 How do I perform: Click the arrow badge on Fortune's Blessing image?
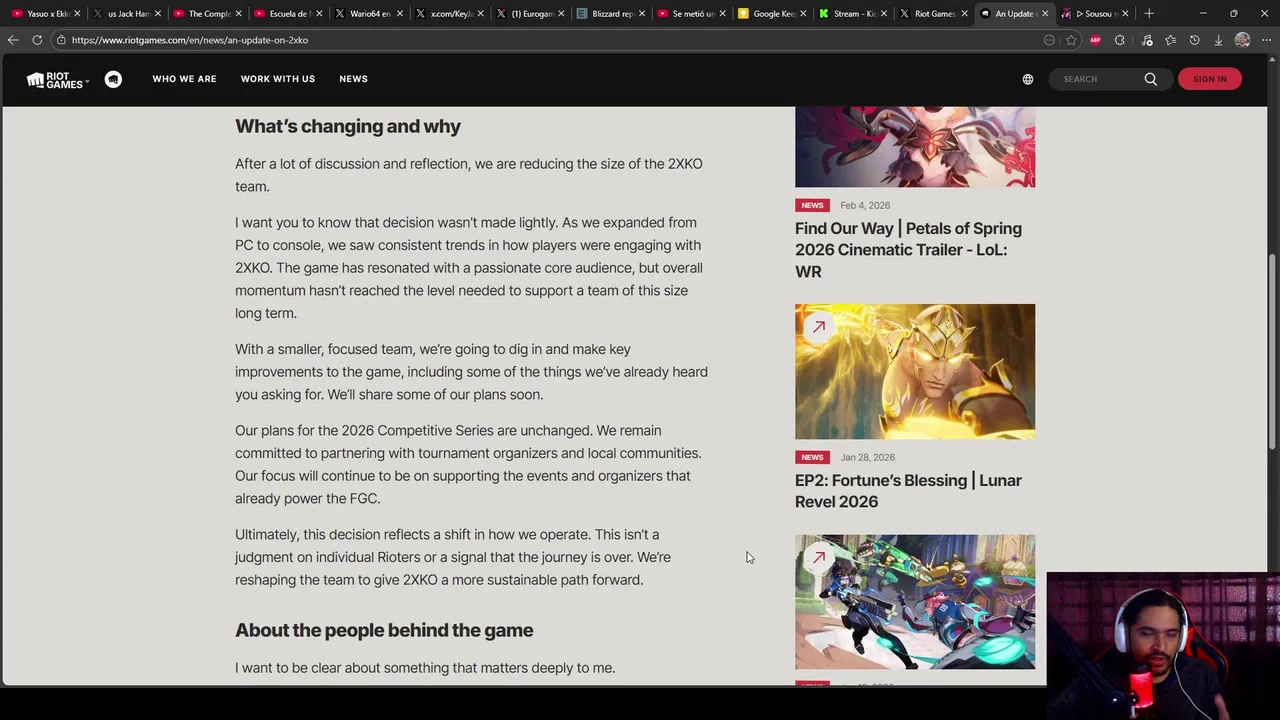818,327
